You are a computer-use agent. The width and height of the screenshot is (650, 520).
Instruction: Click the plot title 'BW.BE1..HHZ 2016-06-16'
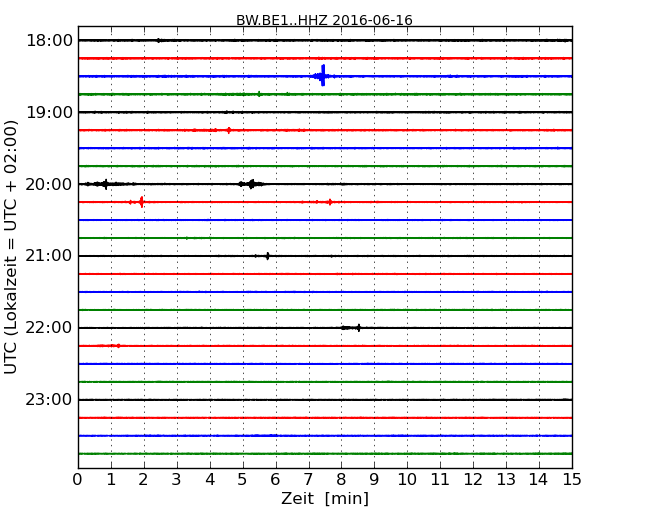tap(324, 20)
